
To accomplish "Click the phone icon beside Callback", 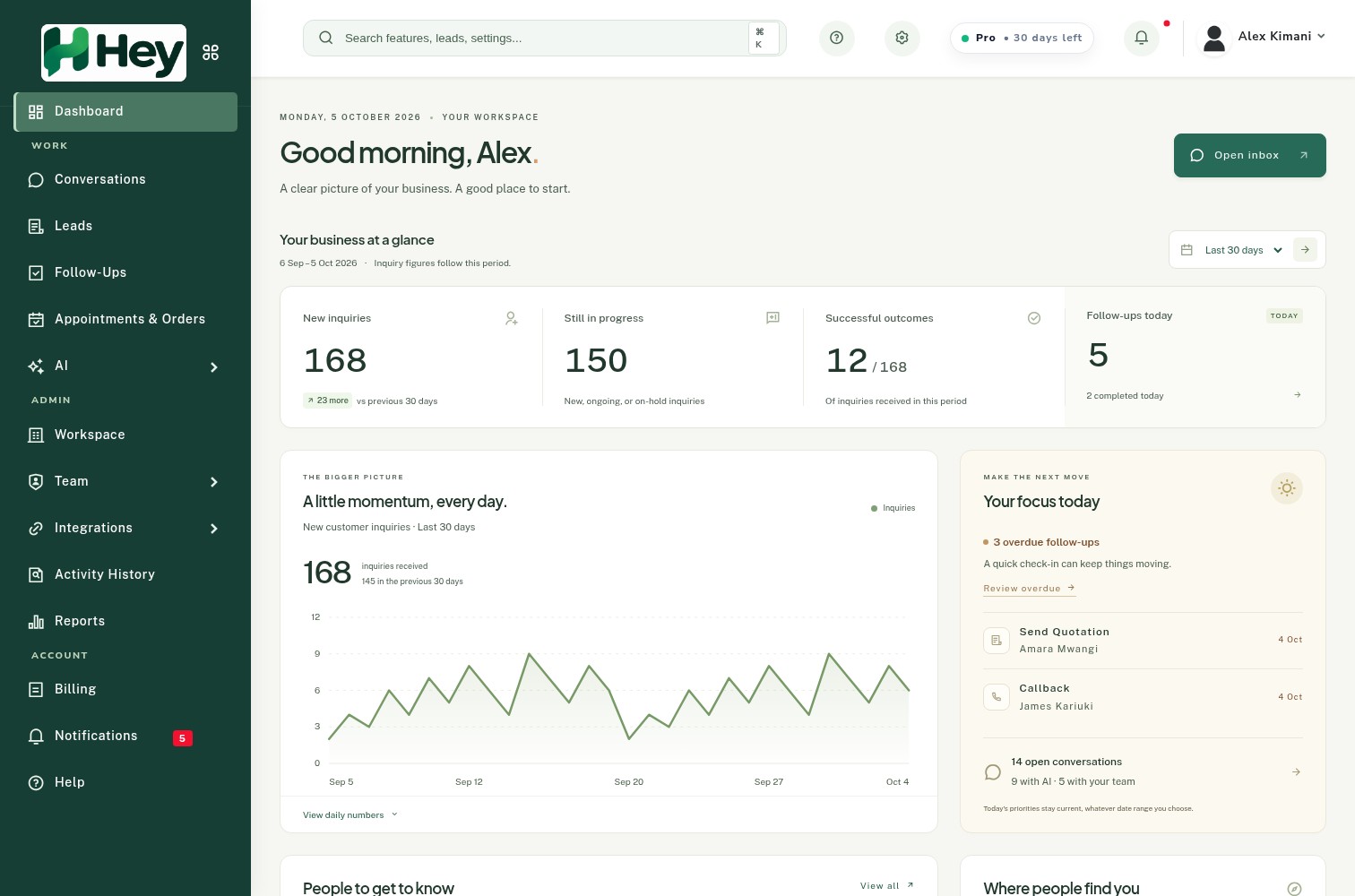I will tap(997, 697).
